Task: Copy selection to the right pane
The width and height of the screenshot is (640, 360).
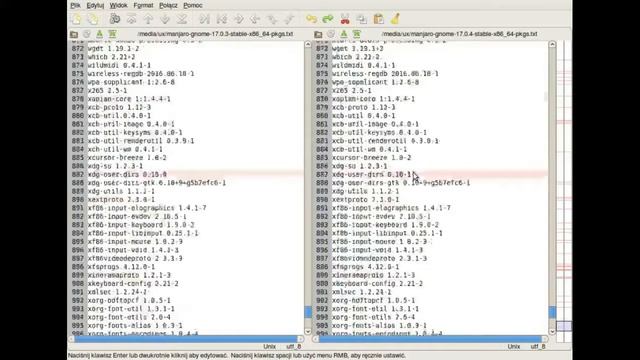Action: point(204,19)
